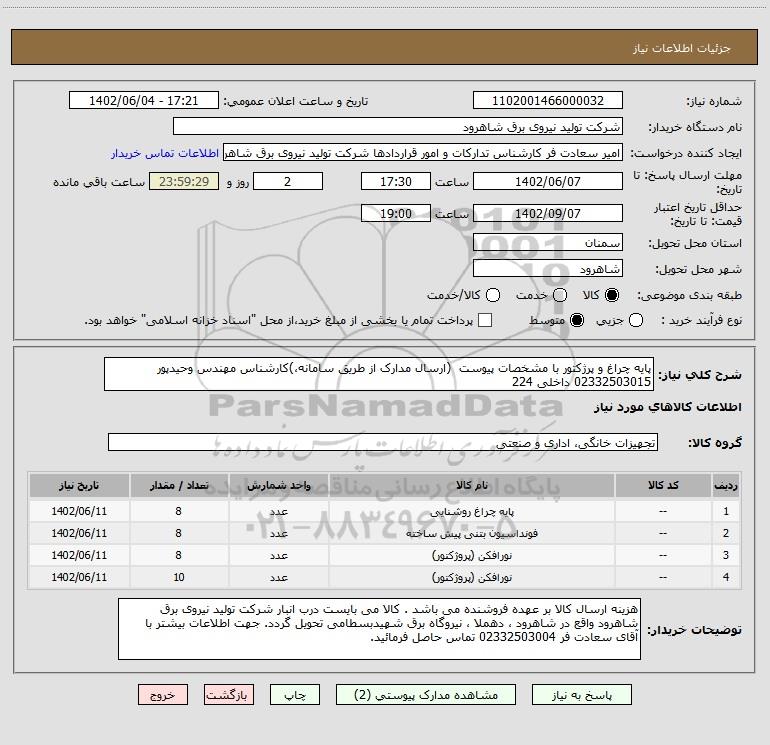Viewport: 770px width, 745px height.
Task: Click the response deadline date 1402/06/07
Action: pyautogui.click(x=548, y=181)
